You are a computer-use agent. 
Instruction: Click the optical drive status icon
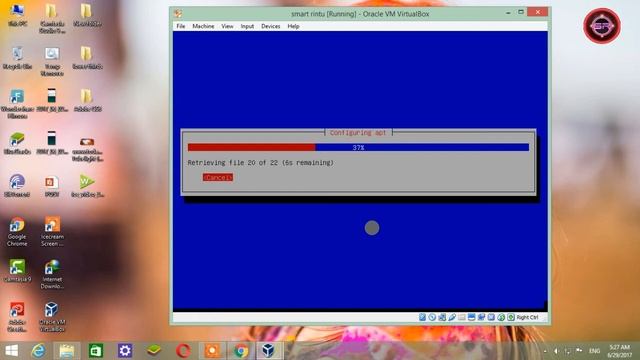click(432, 317)
